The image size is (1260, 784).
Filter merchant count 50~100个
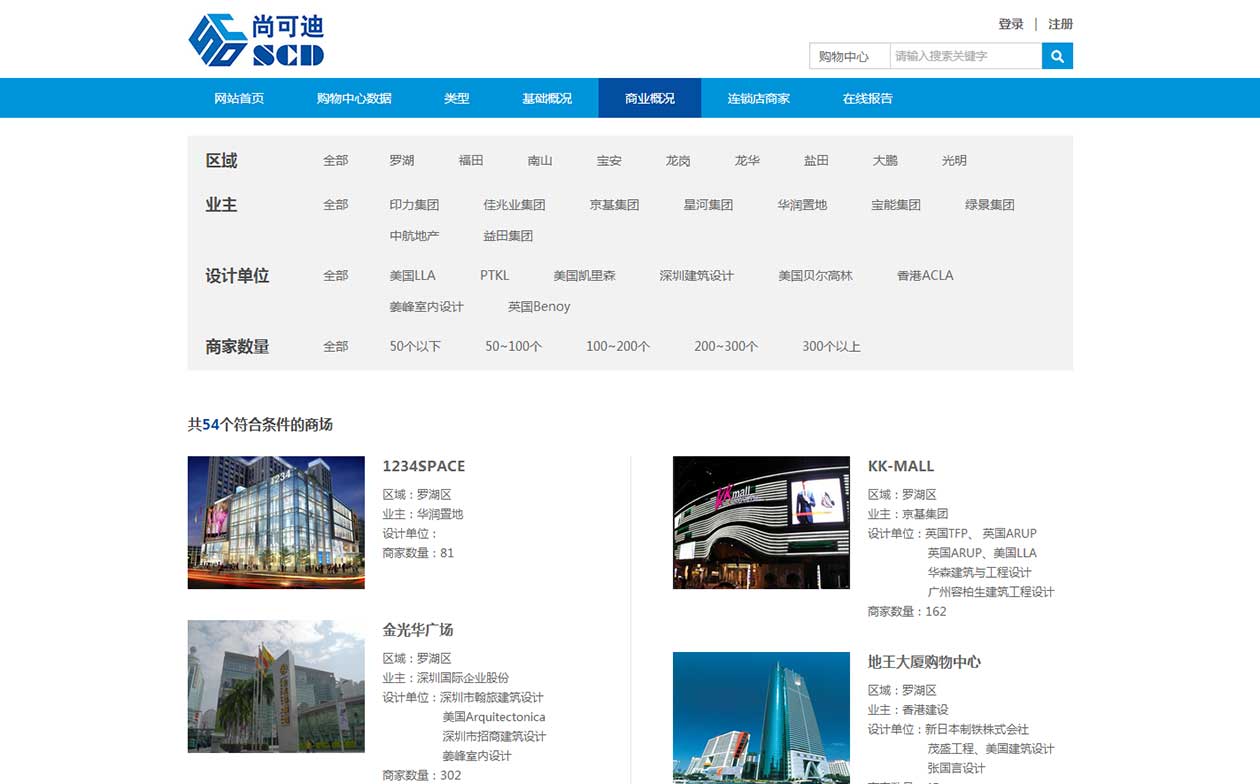click(514, 346)
